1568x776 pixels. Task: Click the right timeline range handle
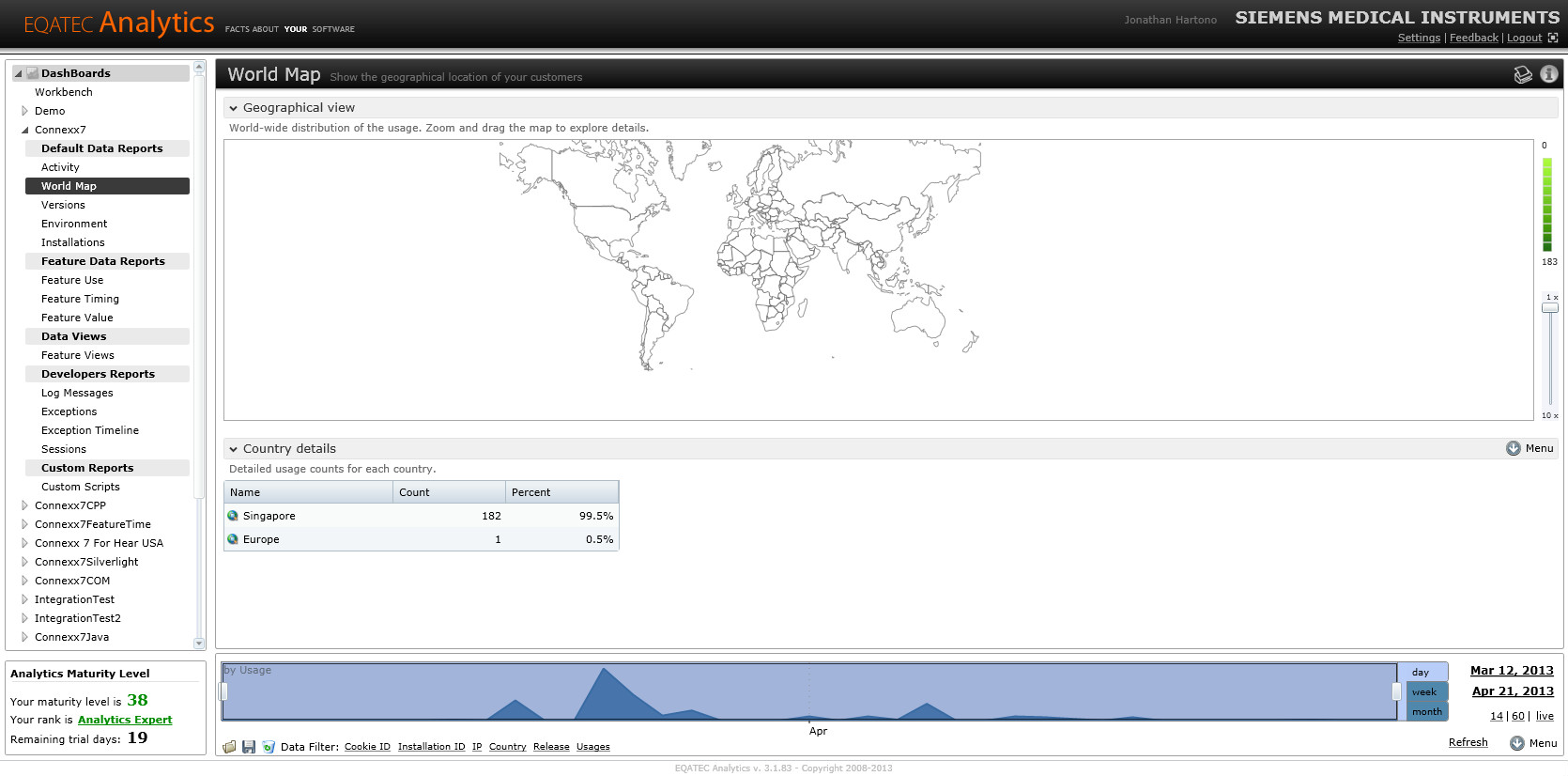click(x=1396, y=691)
